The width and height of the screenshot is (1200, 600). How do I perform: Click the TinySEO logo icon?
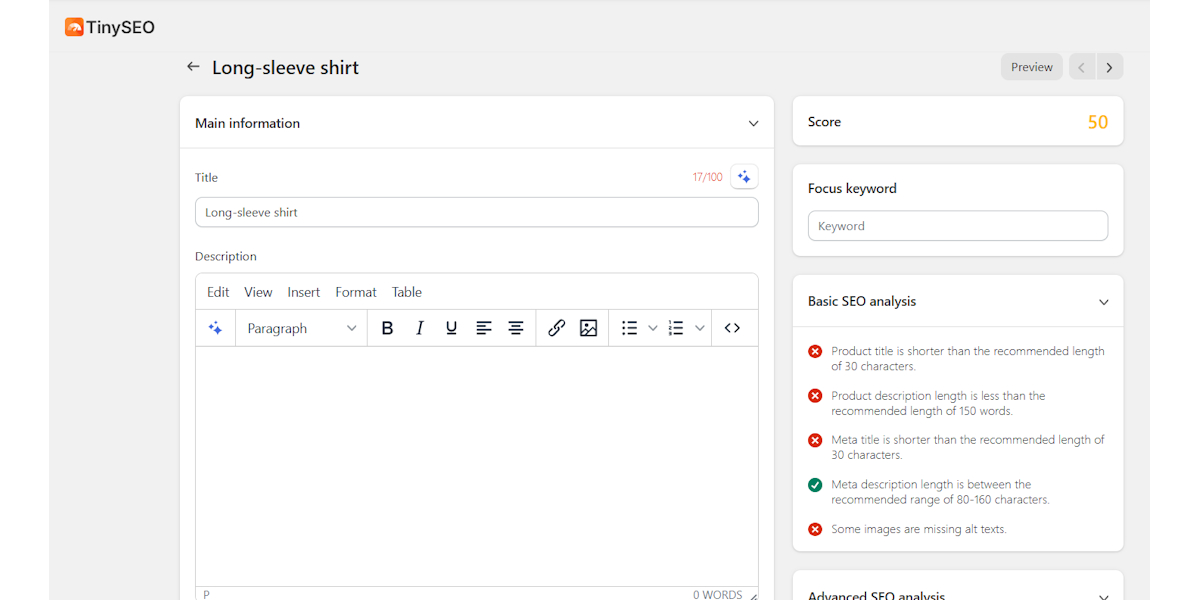pos(75,27)
